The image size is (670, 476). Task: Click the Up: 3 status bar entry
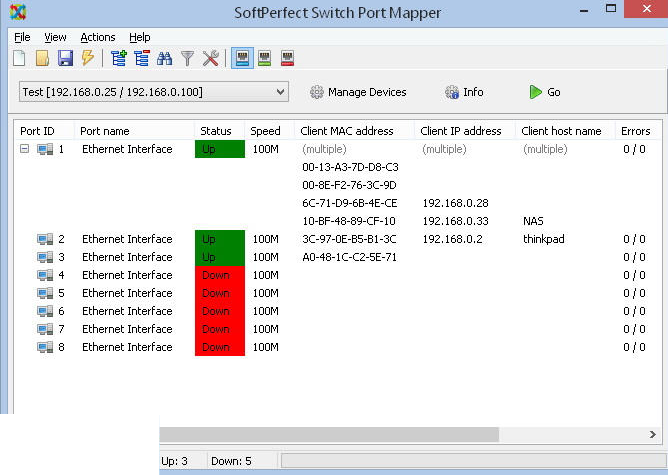click(x=174, y=461)
